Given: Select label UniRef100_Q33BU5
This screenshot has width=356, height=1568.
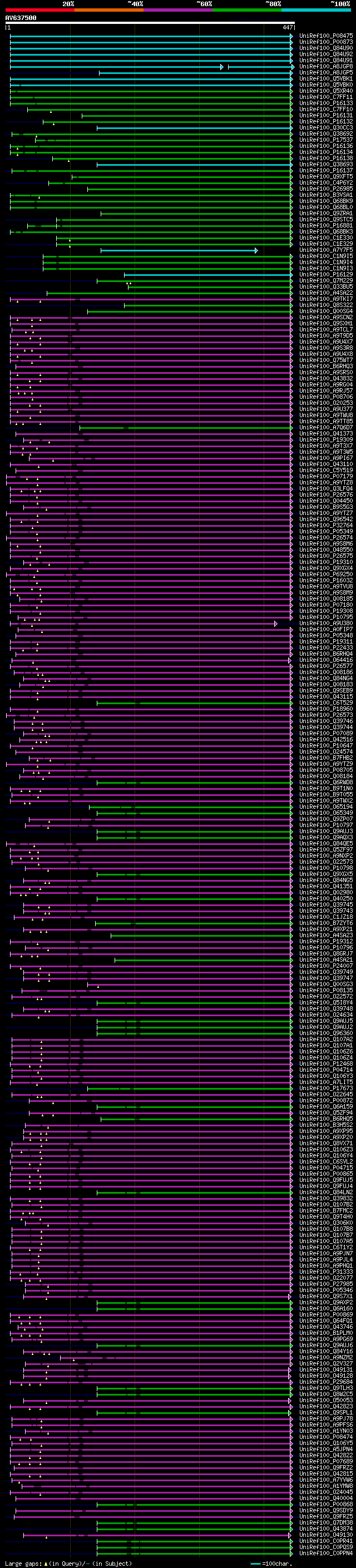Looking at the screenshot, I should (x=326, y=286).
